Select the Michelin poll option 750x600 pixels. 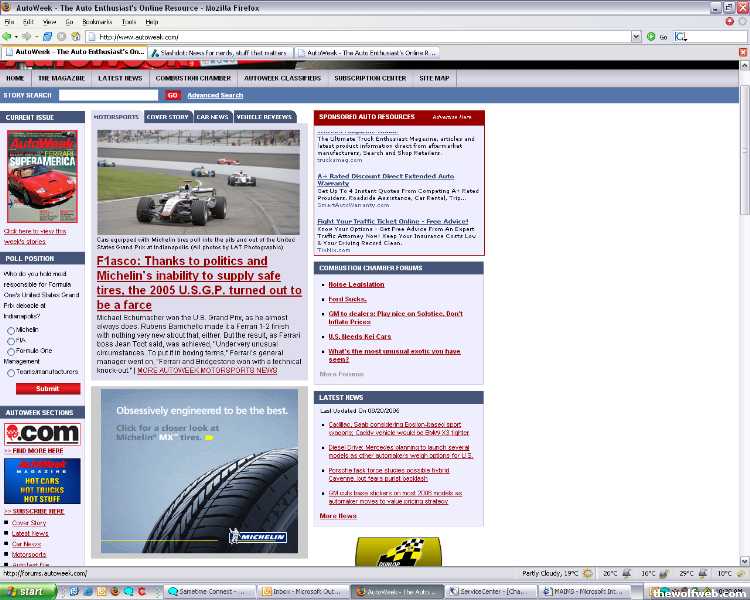click(11, 329)
